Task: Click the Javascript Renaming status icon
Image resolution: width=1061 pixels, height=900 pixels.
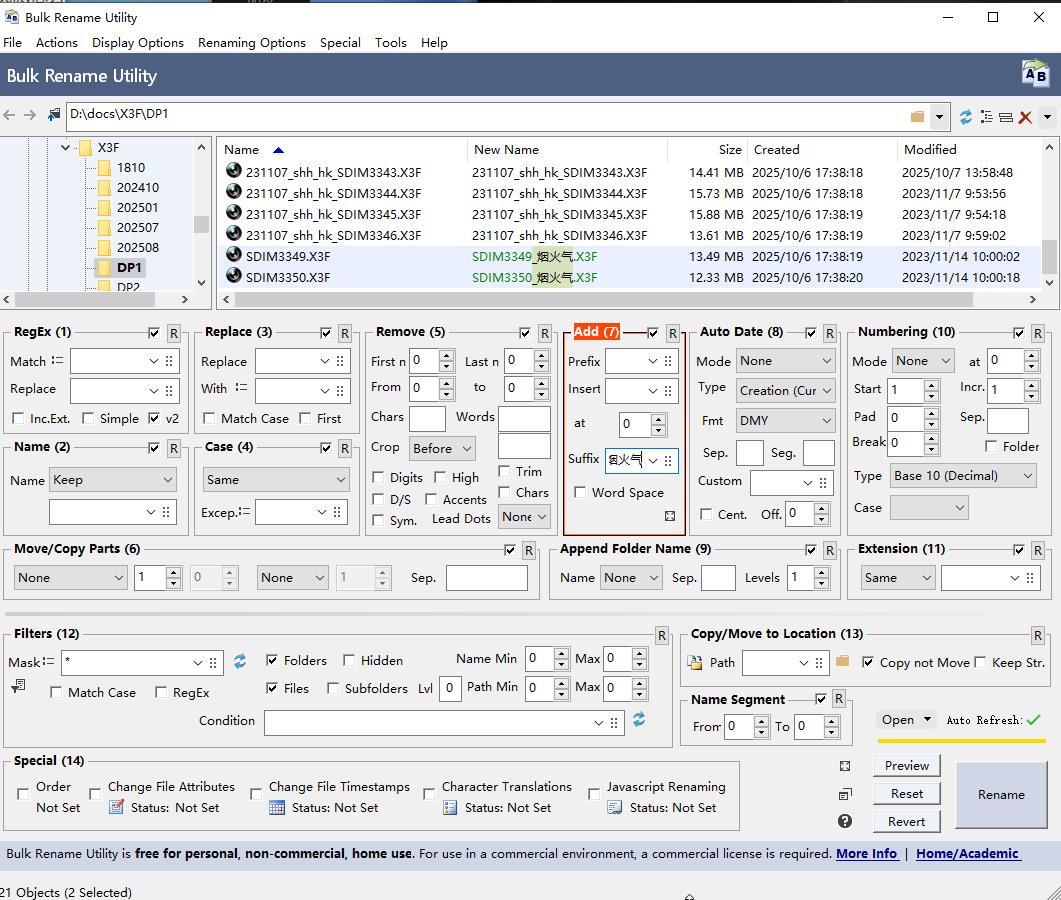Action: point(614,807)
